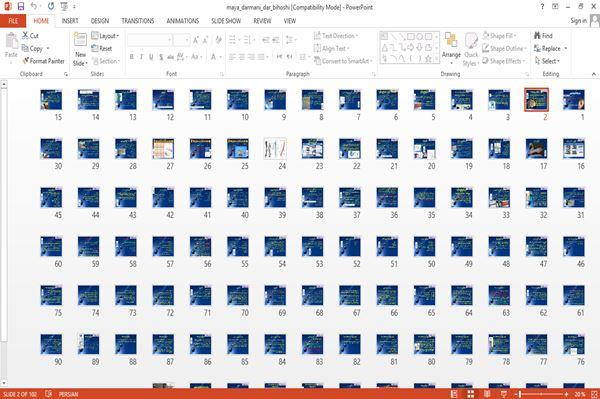The image size is (600, 399).
Task: Click the vertical scrollbar down arrow
Action: tap(4, 383)
